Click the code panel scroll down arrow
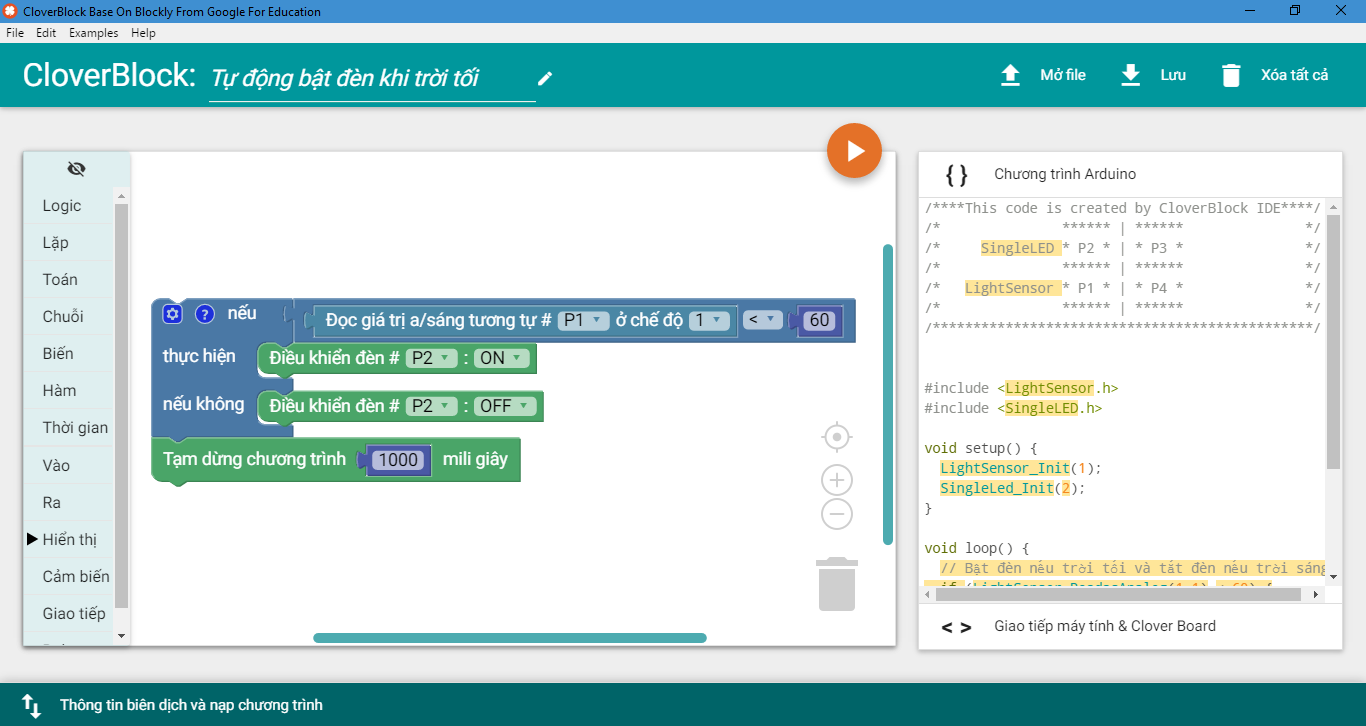 pyautogui.click(x=1333, y=576)
